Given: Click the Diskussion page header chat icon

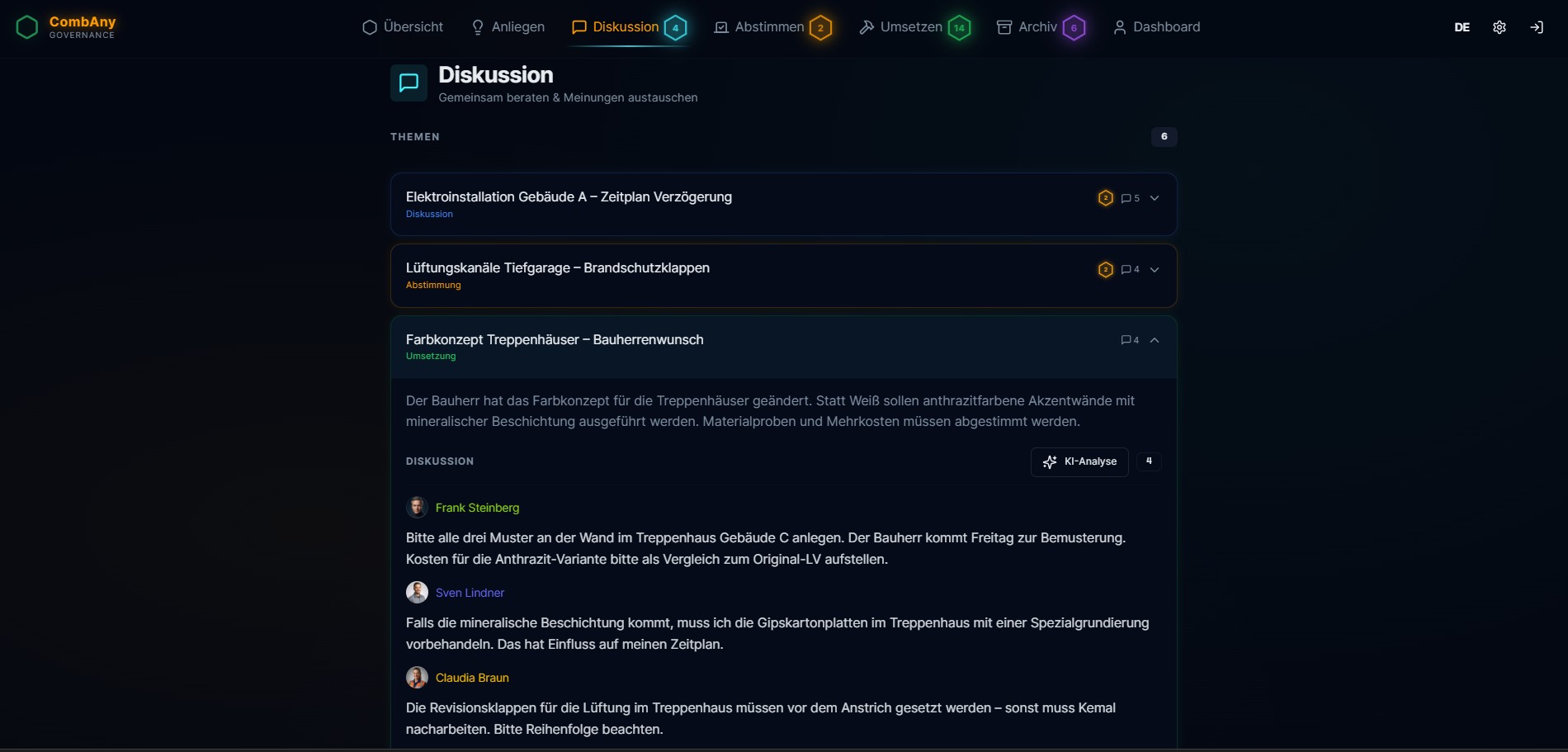Looking at the screenshot, I should coord(409,83).
